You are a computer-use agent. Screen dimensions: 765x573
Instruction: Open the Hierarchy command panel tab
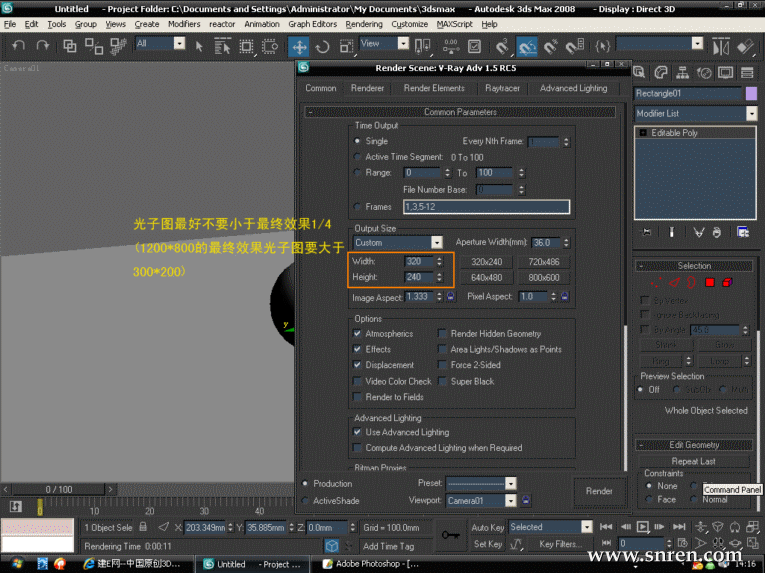[682, 72]
